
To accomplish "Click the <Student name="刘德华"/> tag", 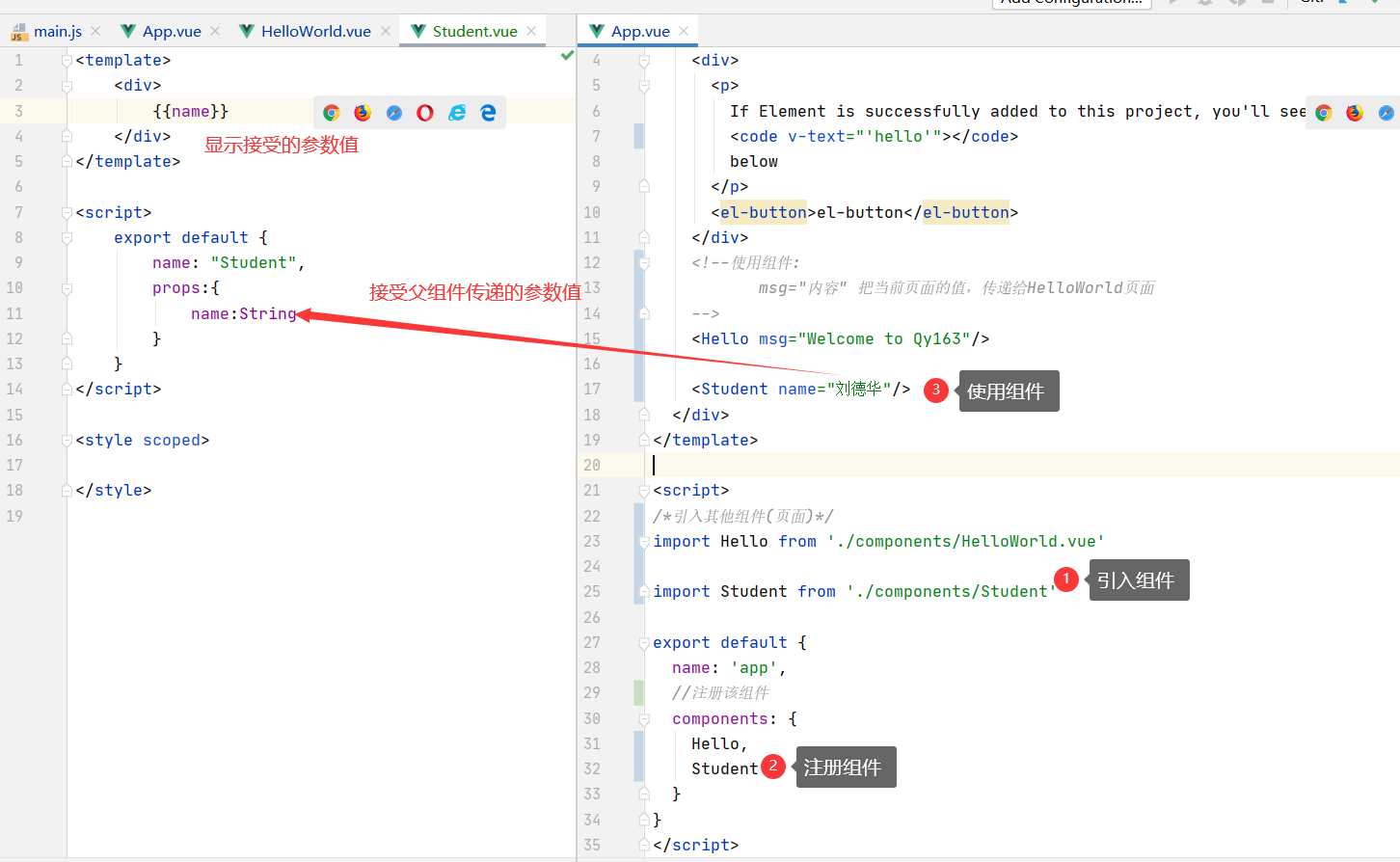I will [x=801, y=390].
